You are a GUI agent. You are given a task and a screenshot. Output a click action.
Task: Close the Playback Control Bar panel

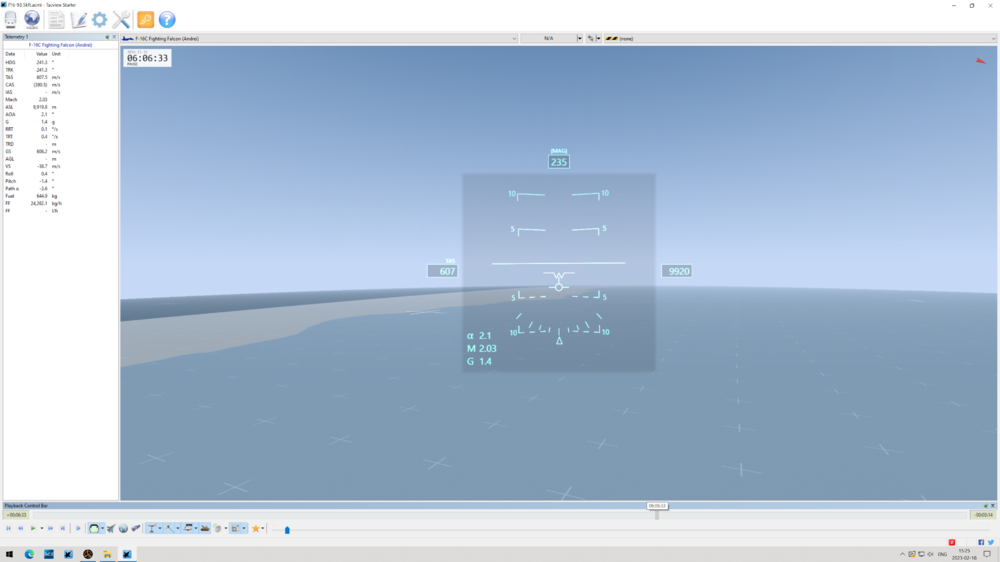pos(992,506)
